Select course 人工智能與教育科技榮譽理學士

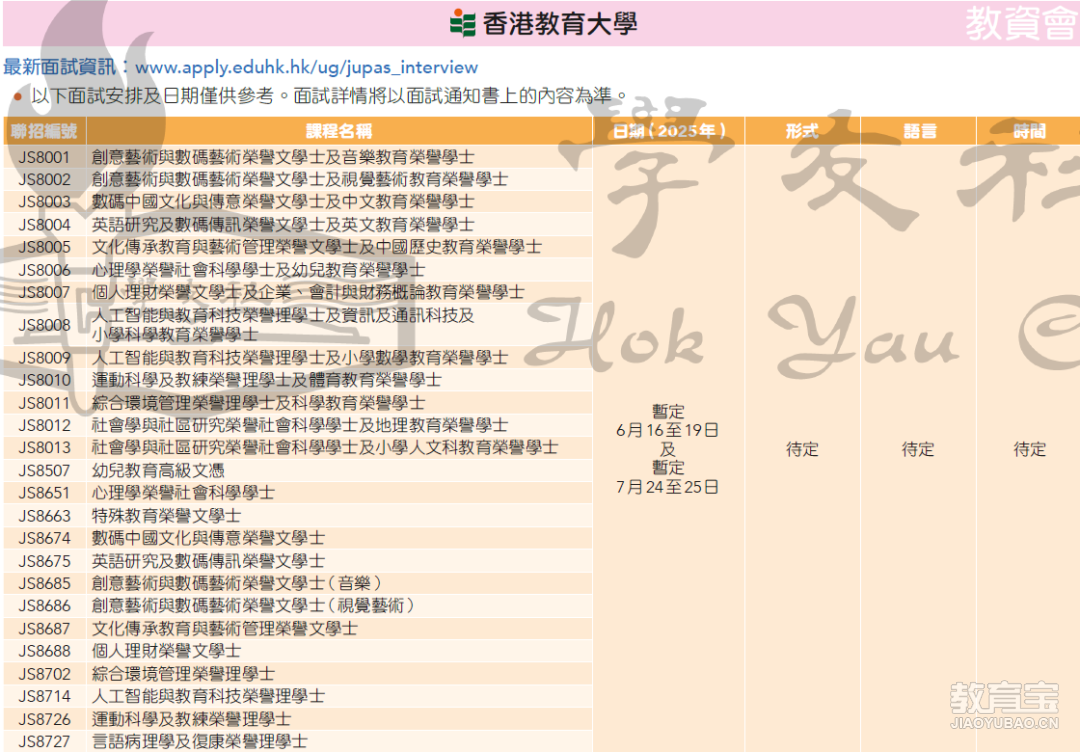pos(208,696)
